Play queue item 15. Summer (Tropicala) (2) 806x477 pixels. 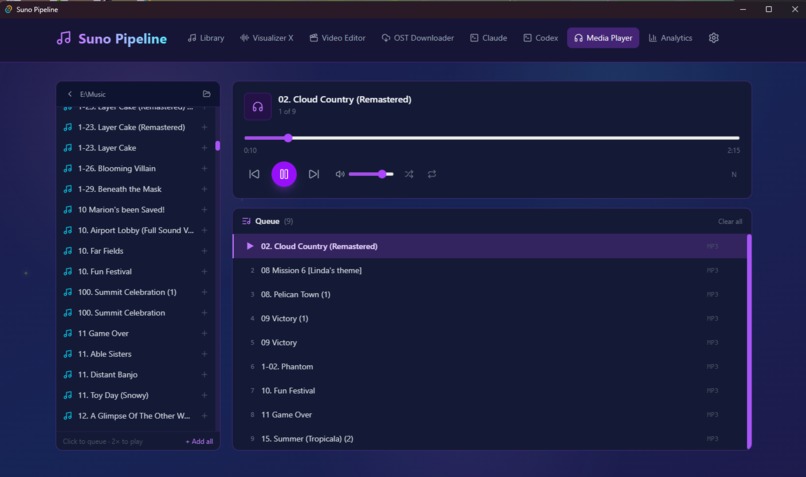coord(489,438)
